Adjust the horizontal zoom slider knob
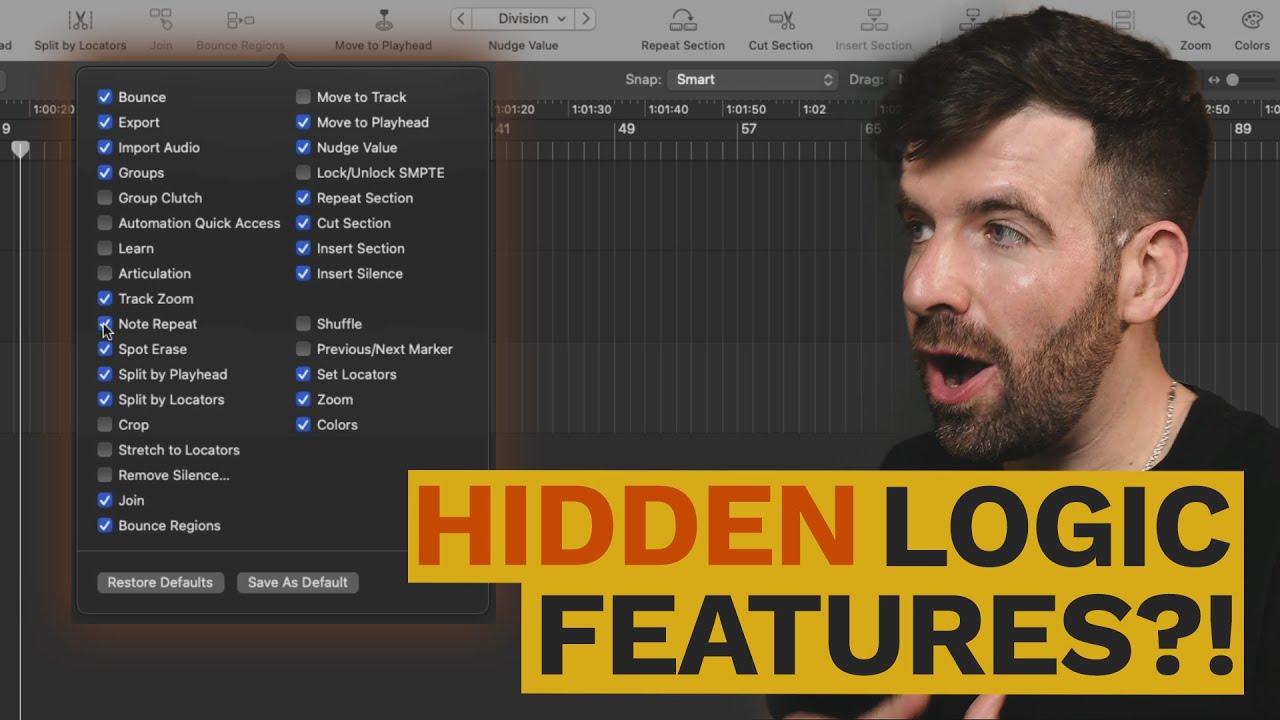The height and width of the screenshot is (720, 1280). pos(1233,80)
